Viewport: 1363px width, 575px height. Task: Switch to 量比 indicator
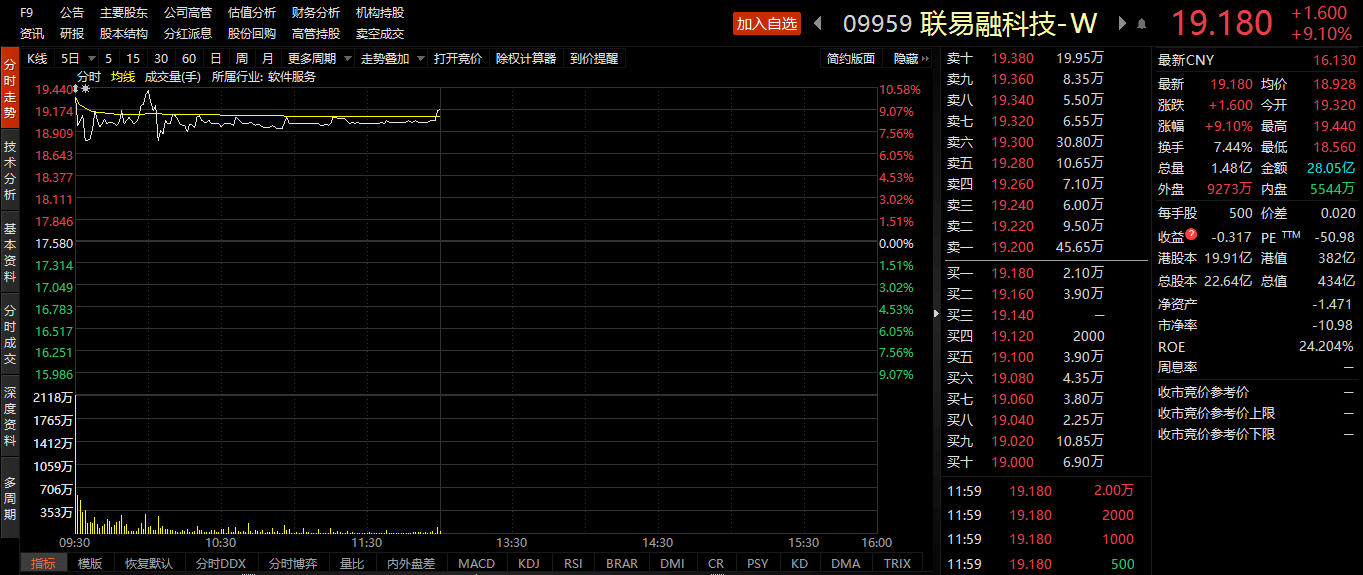click(352, 563)
